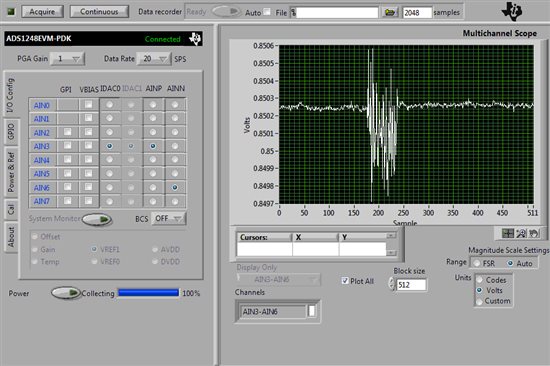Open the PGA Gain dropdown
This screenshot has height=366, width=550.
point(68,59)
